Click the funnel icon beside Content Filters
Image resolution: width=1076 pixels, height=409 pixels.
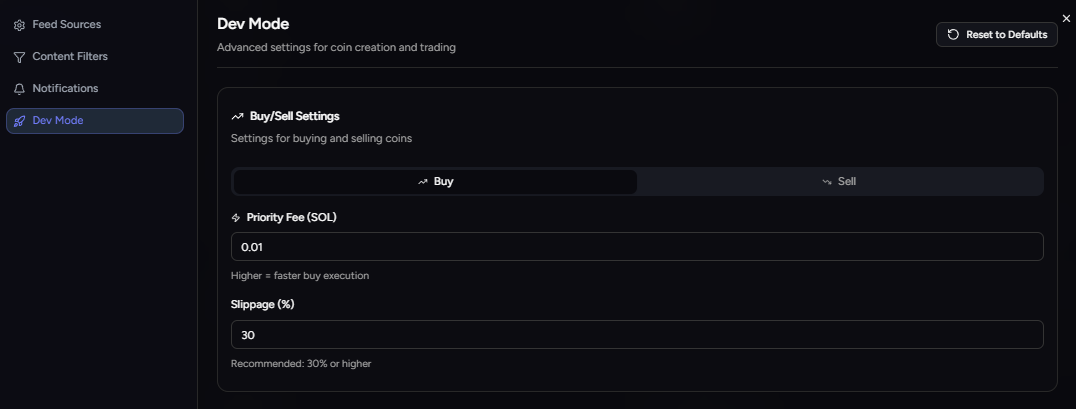(x=19, y=57)
